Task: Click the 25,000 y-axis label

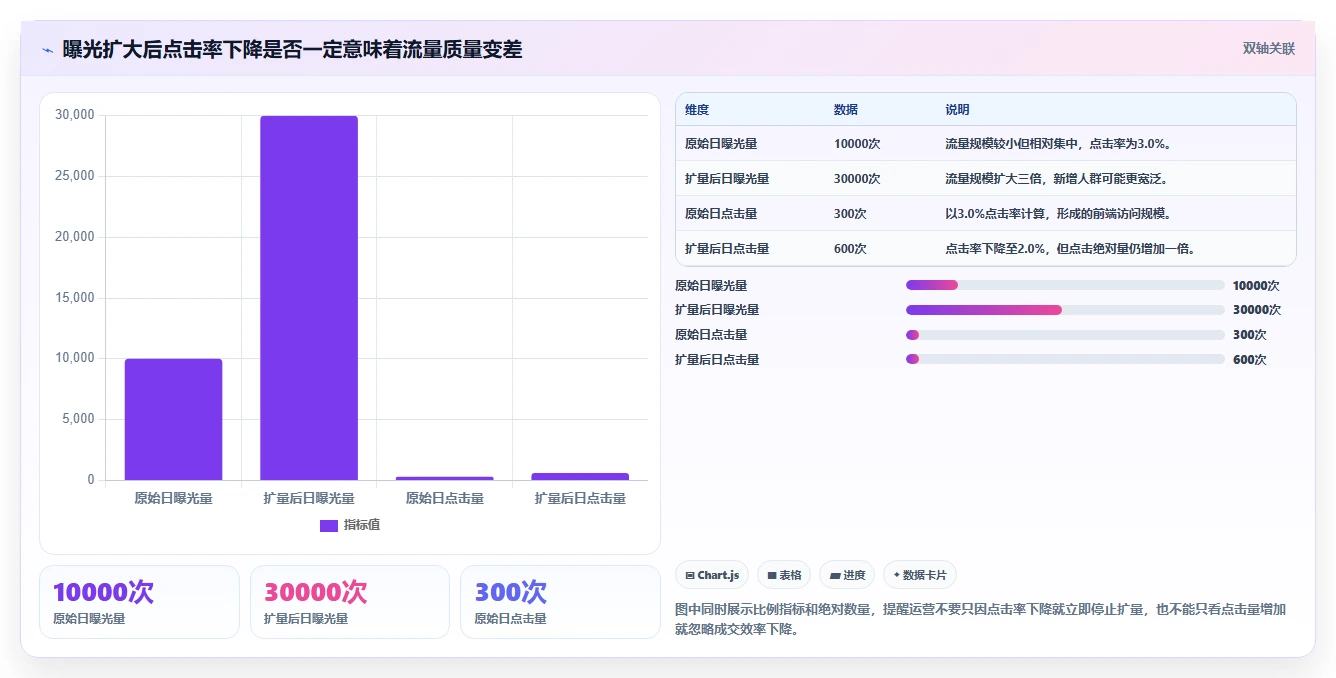Action: point(75,176)
